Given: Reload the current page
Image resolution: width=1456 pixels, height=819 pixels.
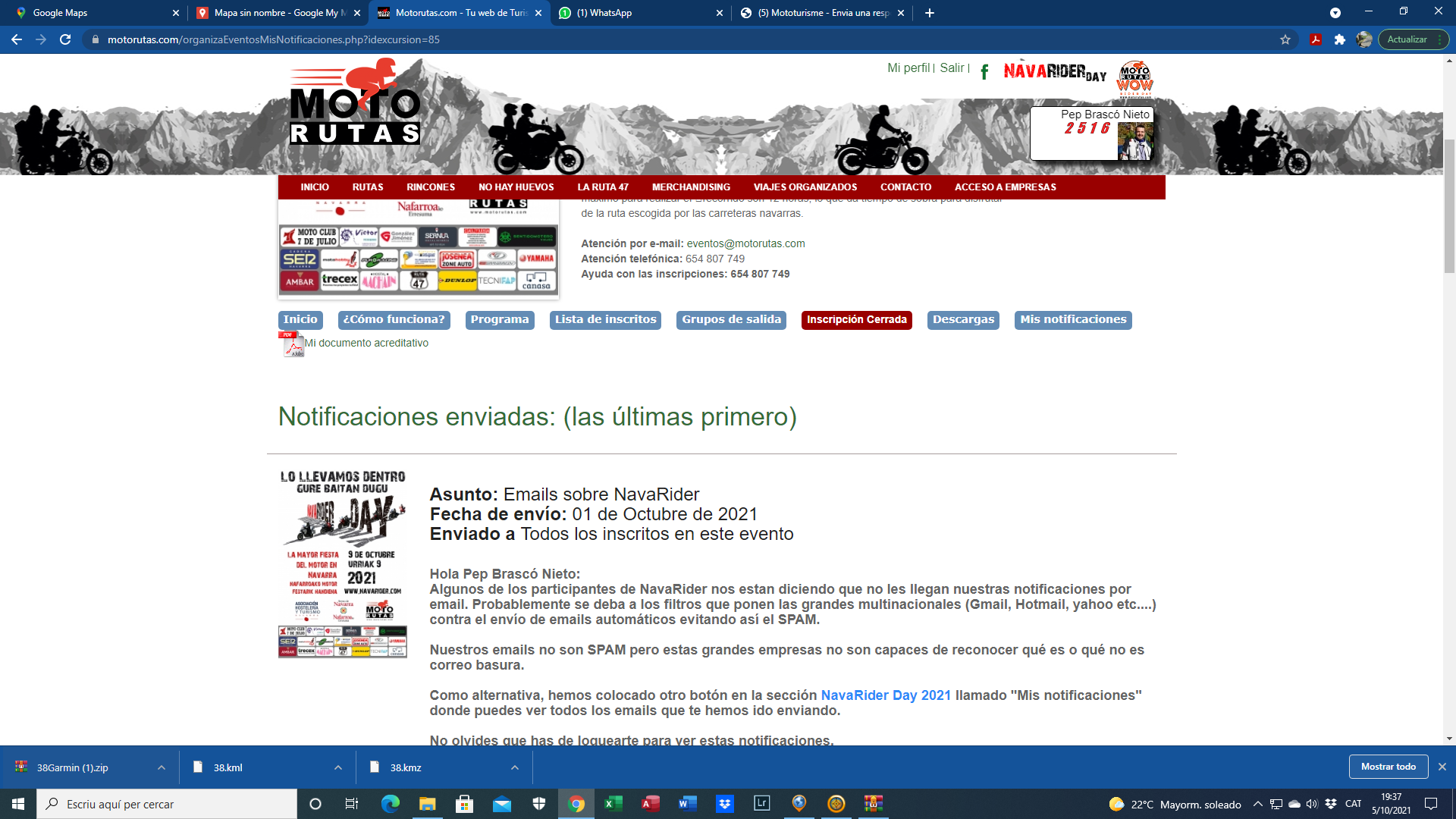Looking at the screenshot, I should click(x=65, y=39).
